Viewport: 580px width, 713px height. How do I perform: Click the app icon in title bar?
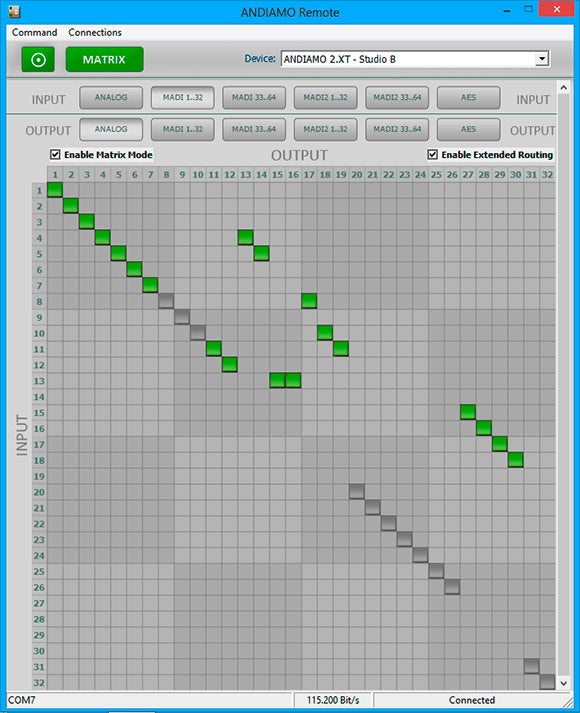(14, 11)
